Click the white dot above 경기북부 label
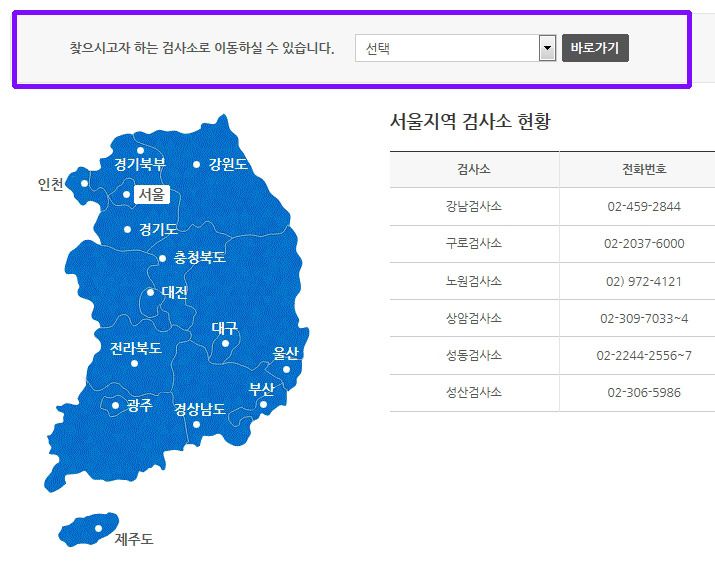 click(140, 150)
